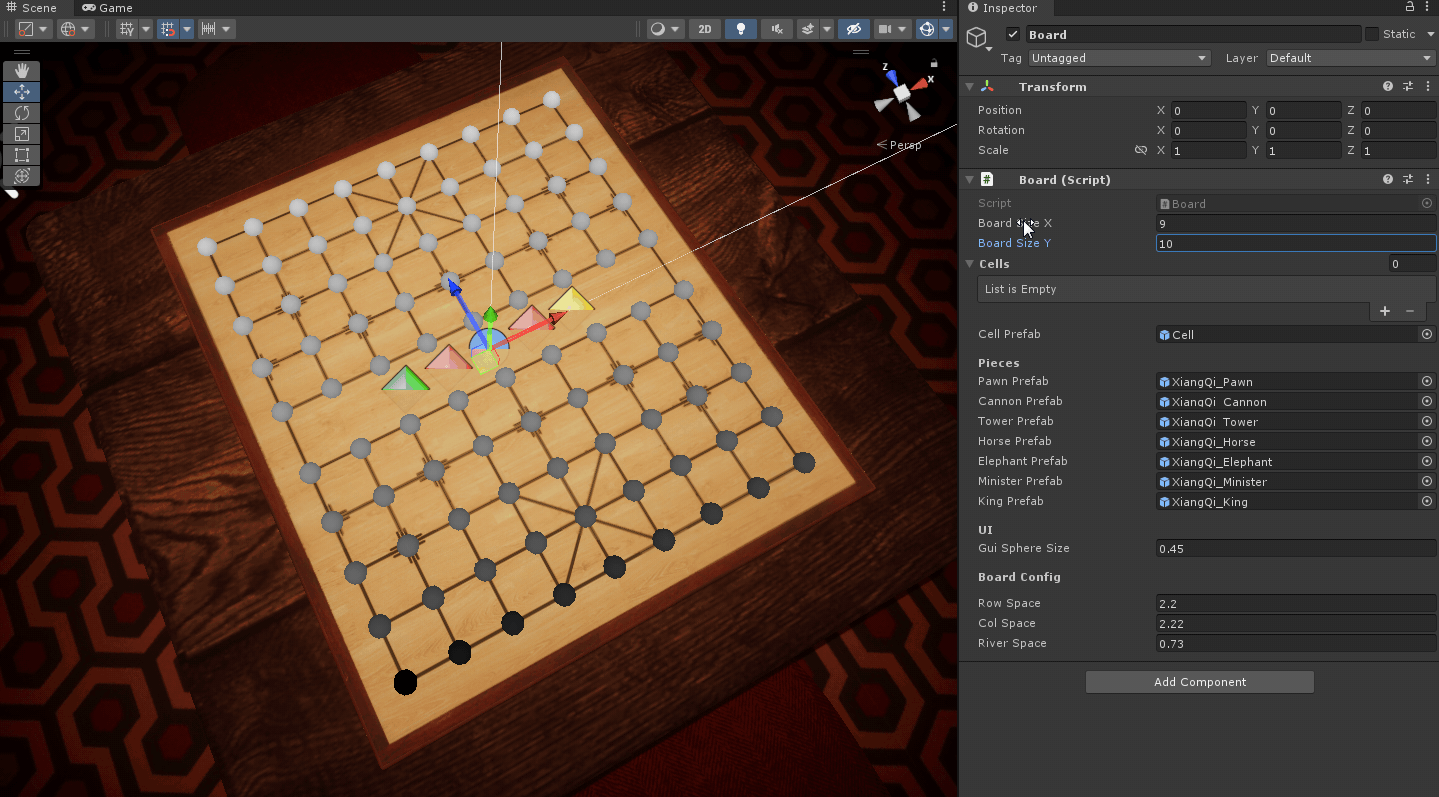This screenshot has height=797, width=1439.
Task: Click the help icon on the Transform component
Action: (x=1387, y=86)
